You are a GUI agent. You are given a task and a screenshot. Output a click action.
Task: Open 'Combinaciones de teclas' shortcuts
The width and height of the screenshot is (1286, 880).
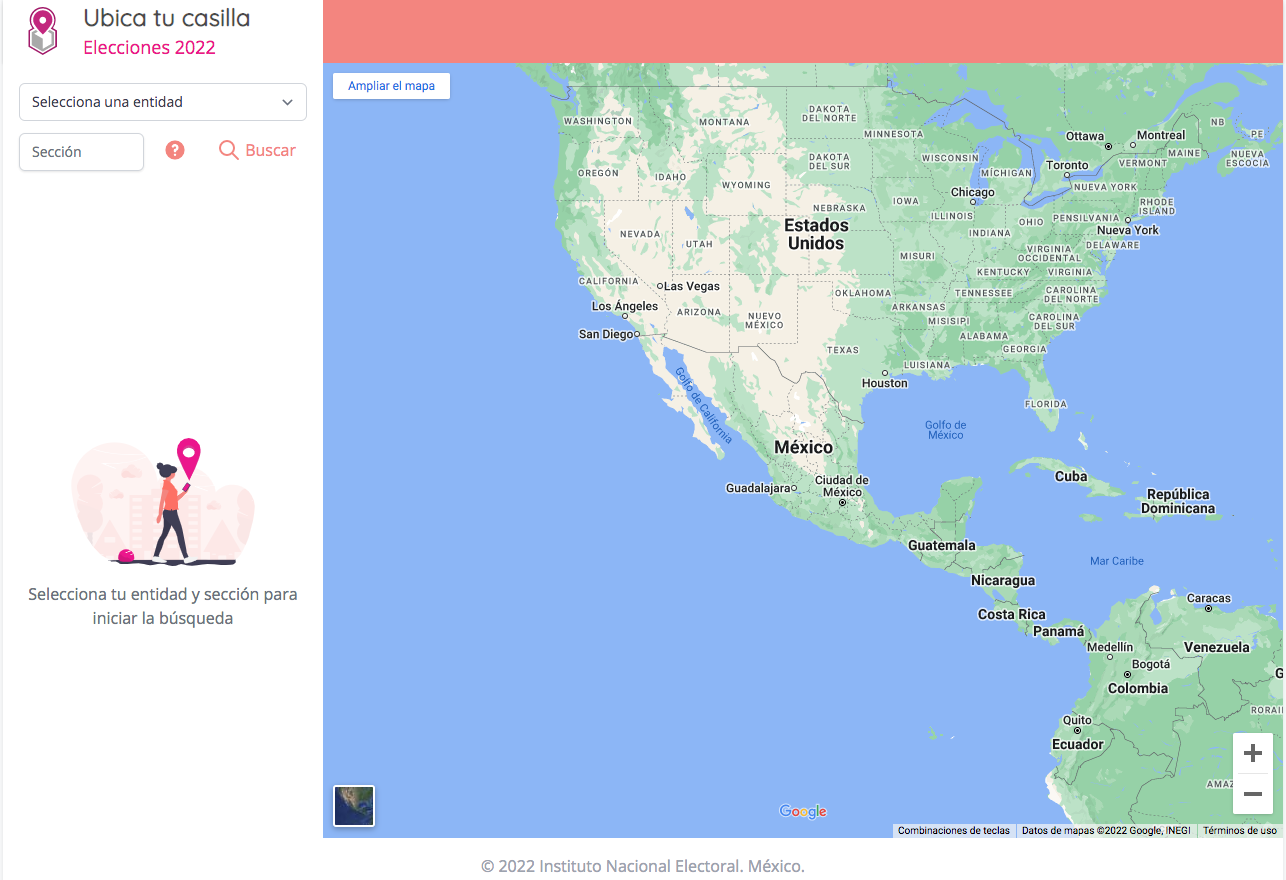point(953,831)
